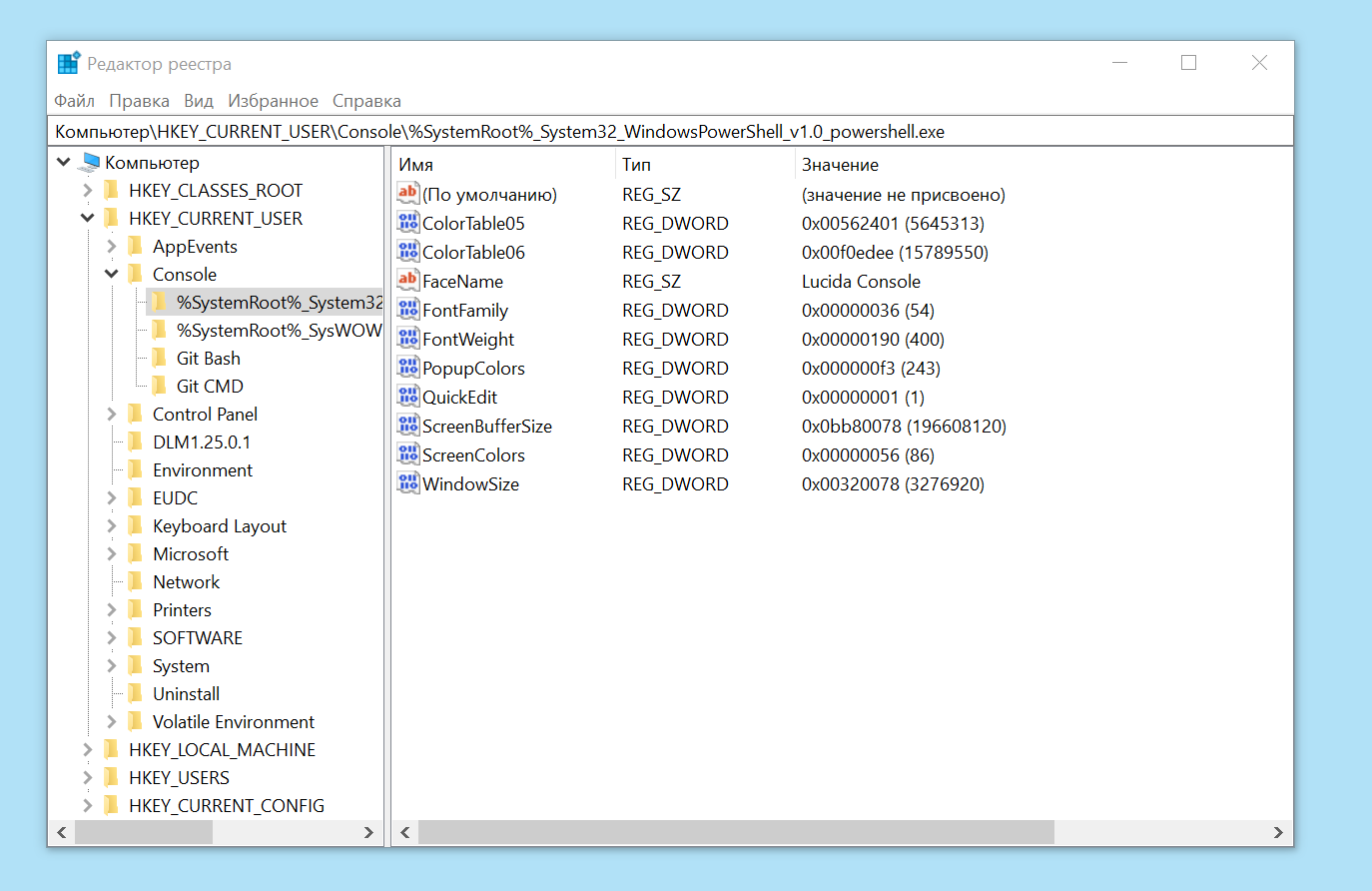Image resolution: width=1372 pixels, height=891 pixels.
Task: Click the values pane's horizontal scrollbar thumb
Action: [737, 832]
